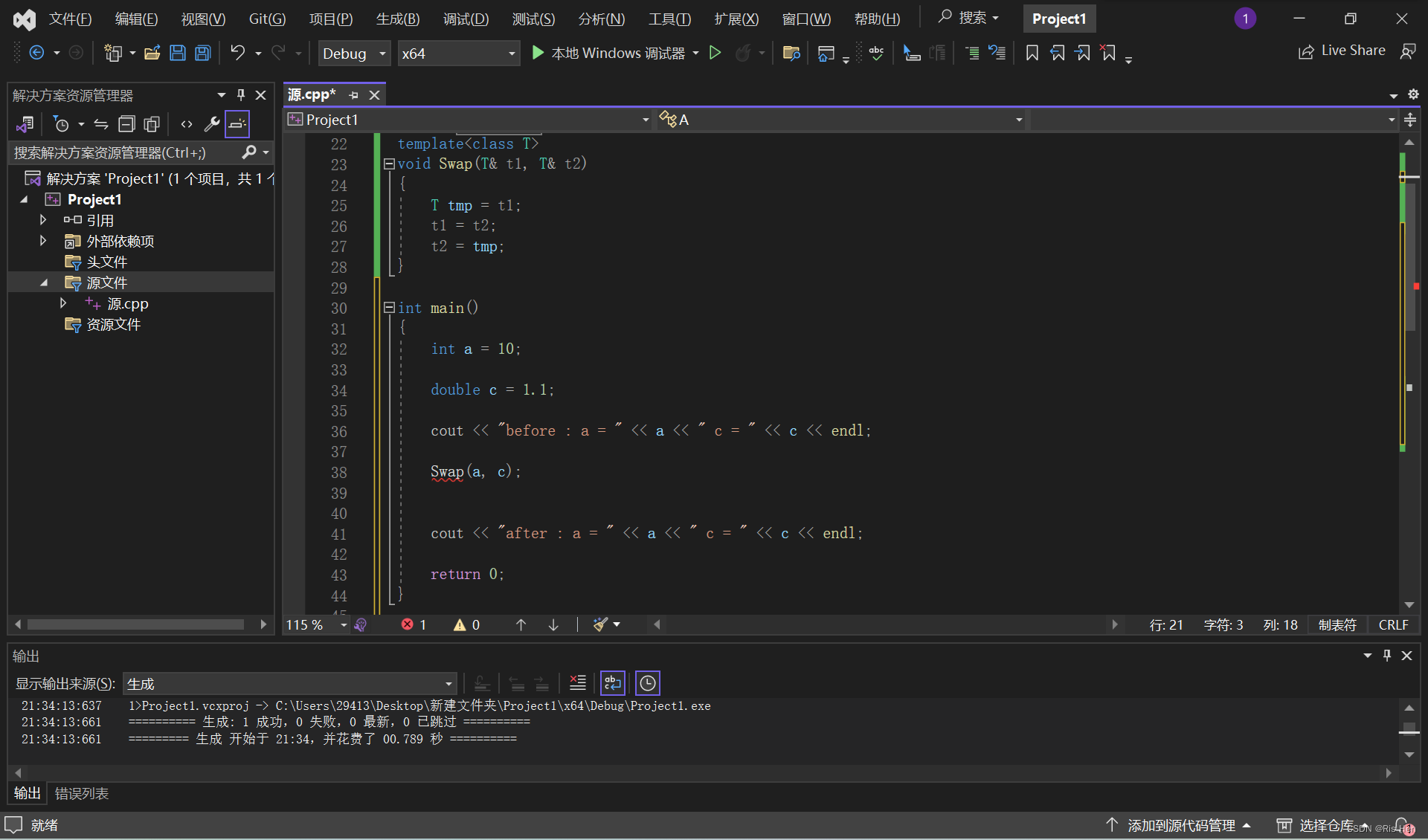Click the Solution Explorer refresh/pending changes icon
1428x840 pixels.
click(61, 124)
